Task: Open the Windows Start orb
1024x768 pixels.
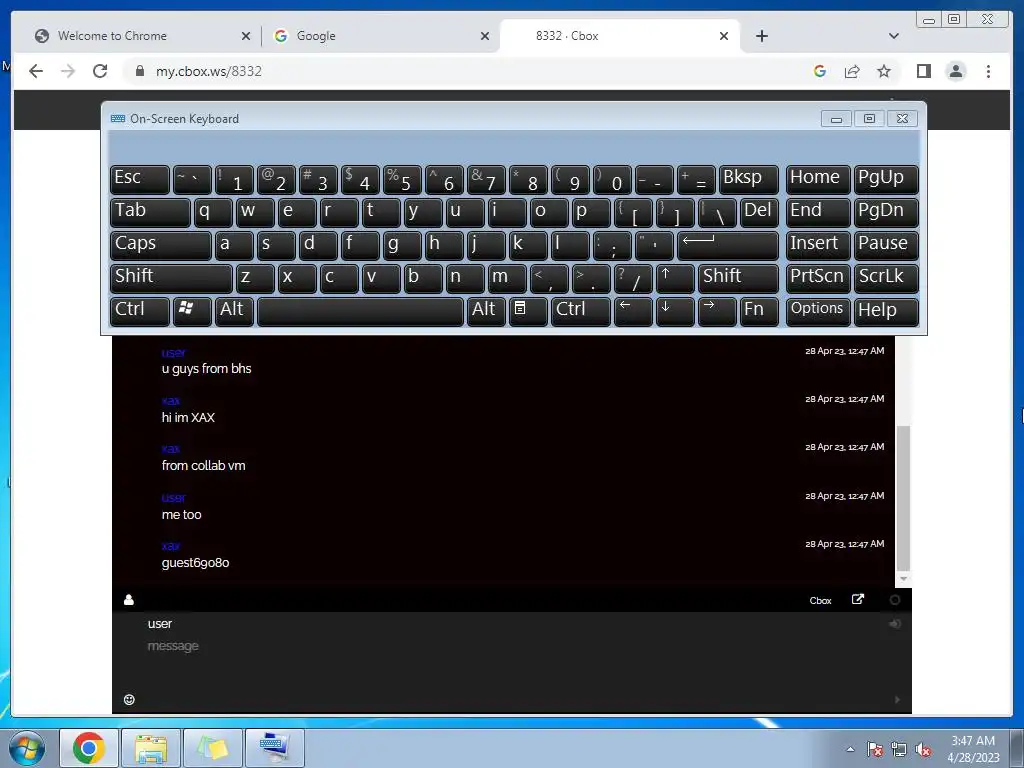Action: point(26,748)
